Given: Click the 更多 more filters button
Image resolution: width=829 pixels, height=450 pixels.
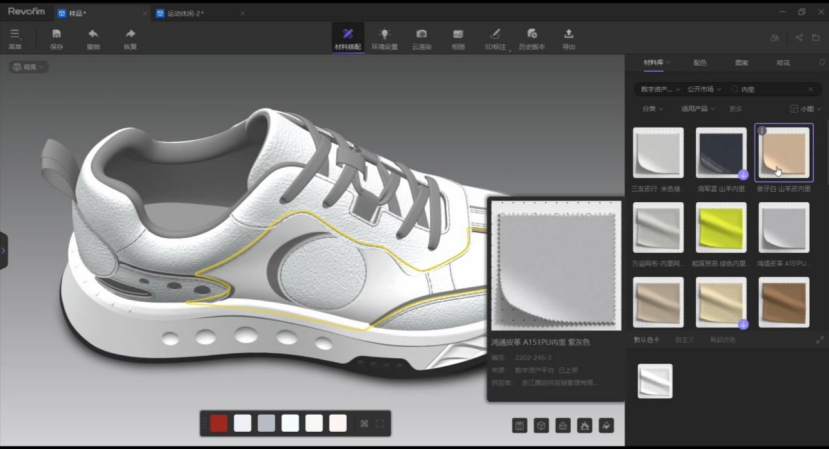Looking at the screenshot, I should 736,108.
